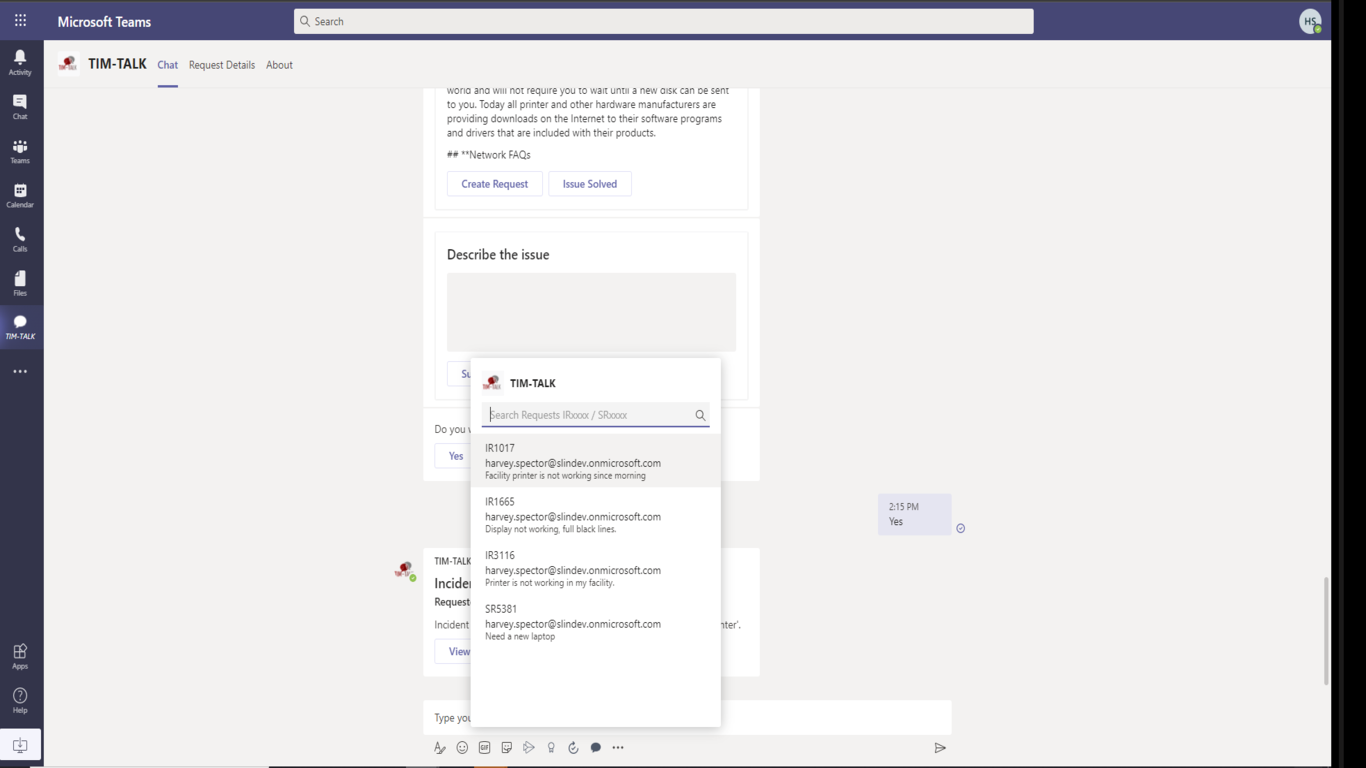Select request IR1017 facility printer

pos(595,461)
